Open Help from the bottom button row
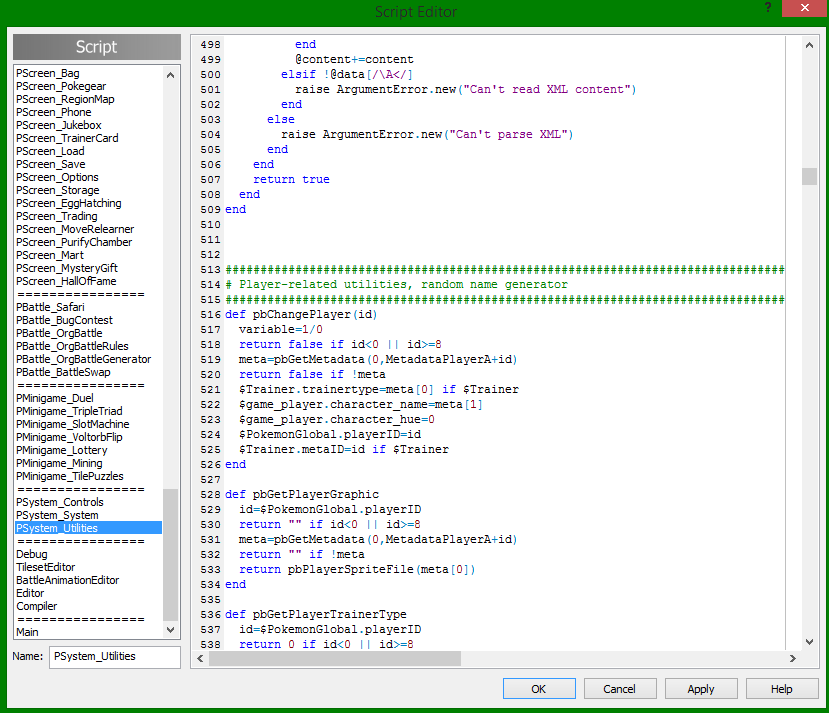 782,689
